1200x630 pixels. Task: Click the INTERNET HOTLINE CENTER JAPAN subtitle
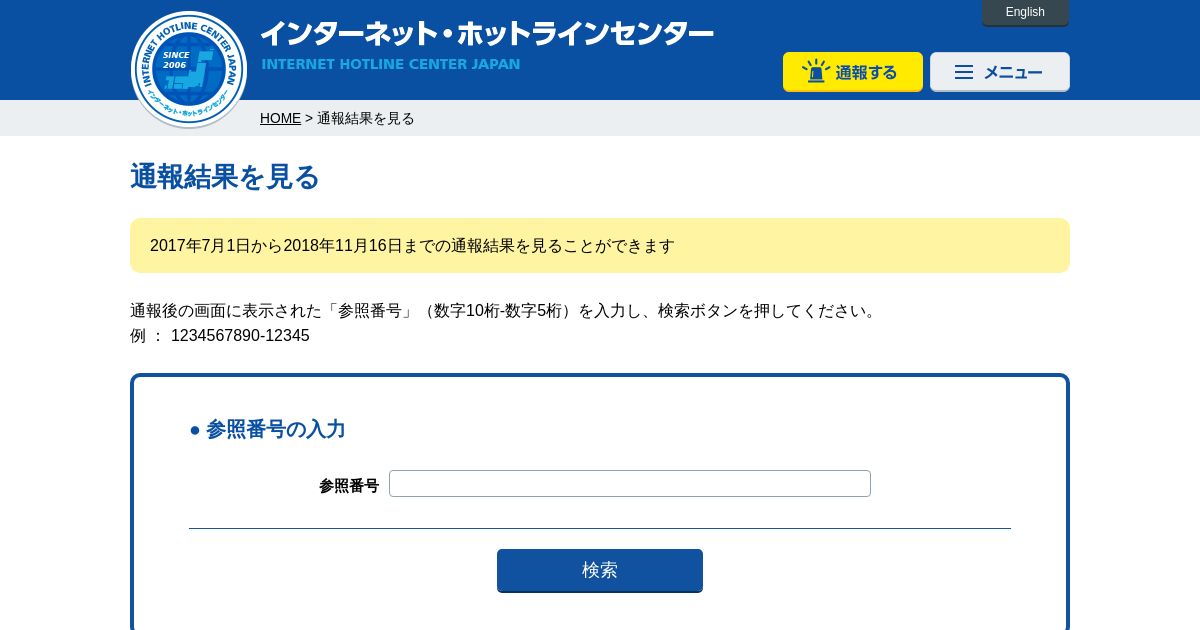click(x=391, y=64)
